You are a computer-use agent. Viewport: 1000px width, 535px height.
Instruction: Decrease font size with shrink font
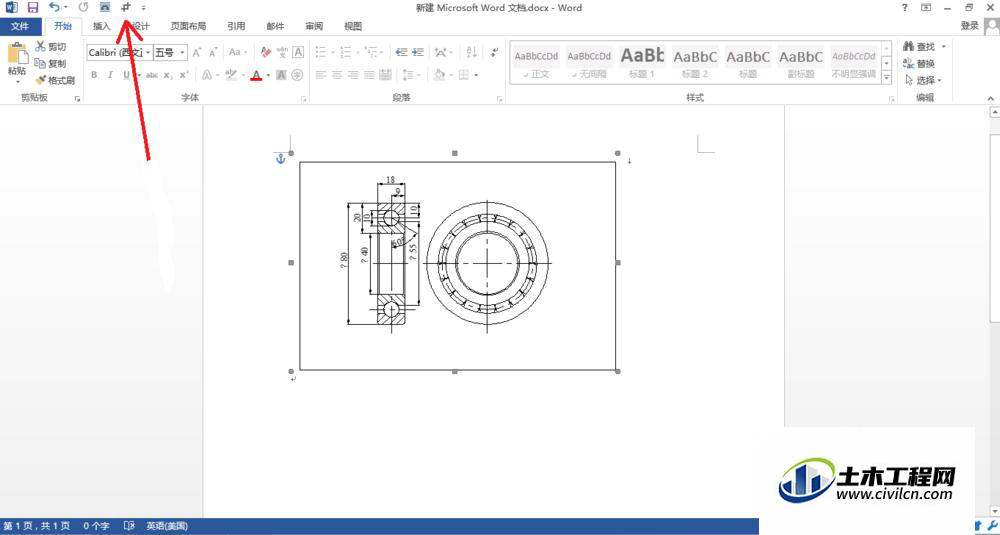pyautogui.click(x=213, y=52)
